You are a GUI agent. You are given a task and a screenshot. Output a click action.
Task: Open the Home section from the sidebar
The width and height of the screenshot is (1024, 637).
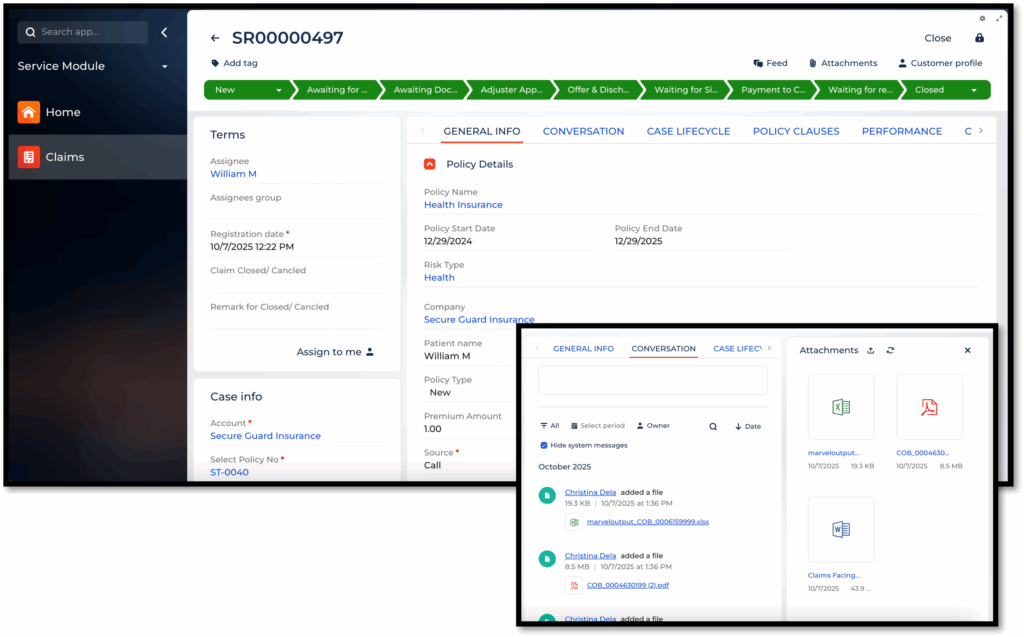pyautogui.click(x=62, y=112)
